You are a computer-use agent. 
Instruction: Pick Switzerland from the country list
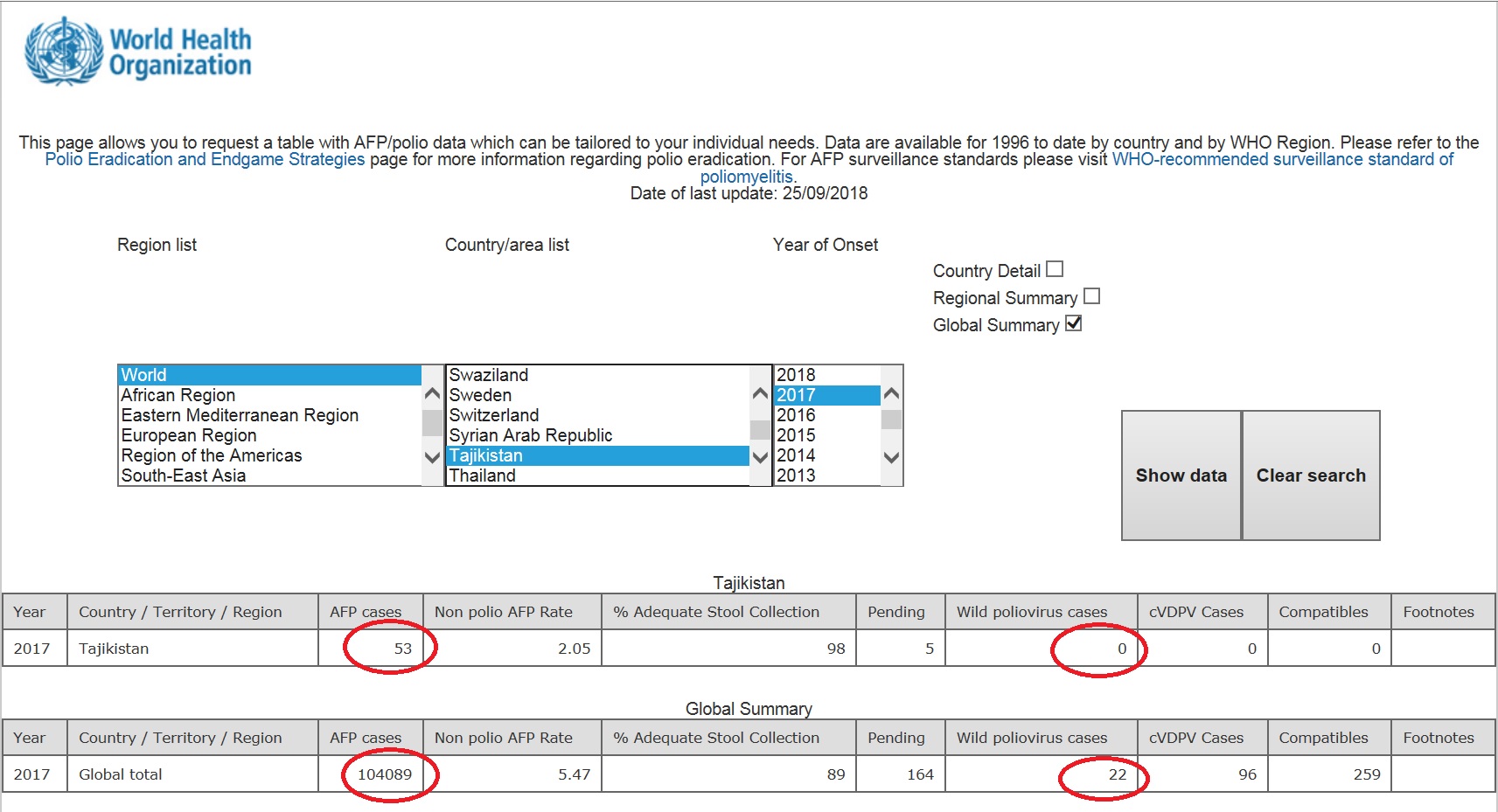coord(598,415)
